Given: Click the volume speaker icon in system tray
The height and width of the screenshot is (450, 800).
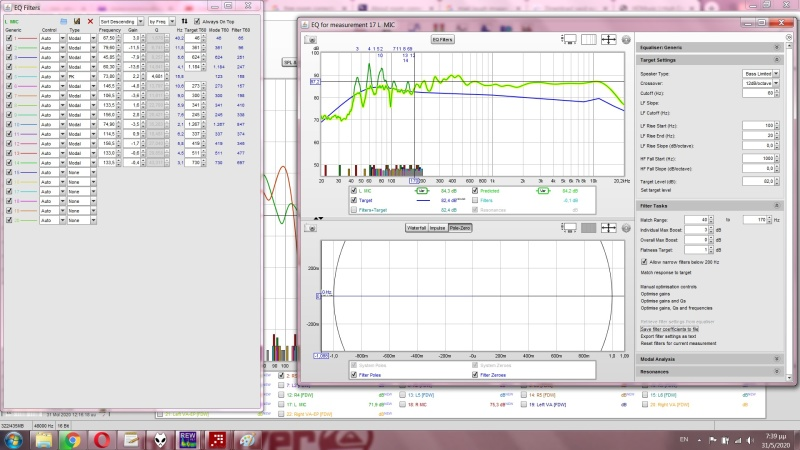Looking at the screenshot, I should point(750,440).
